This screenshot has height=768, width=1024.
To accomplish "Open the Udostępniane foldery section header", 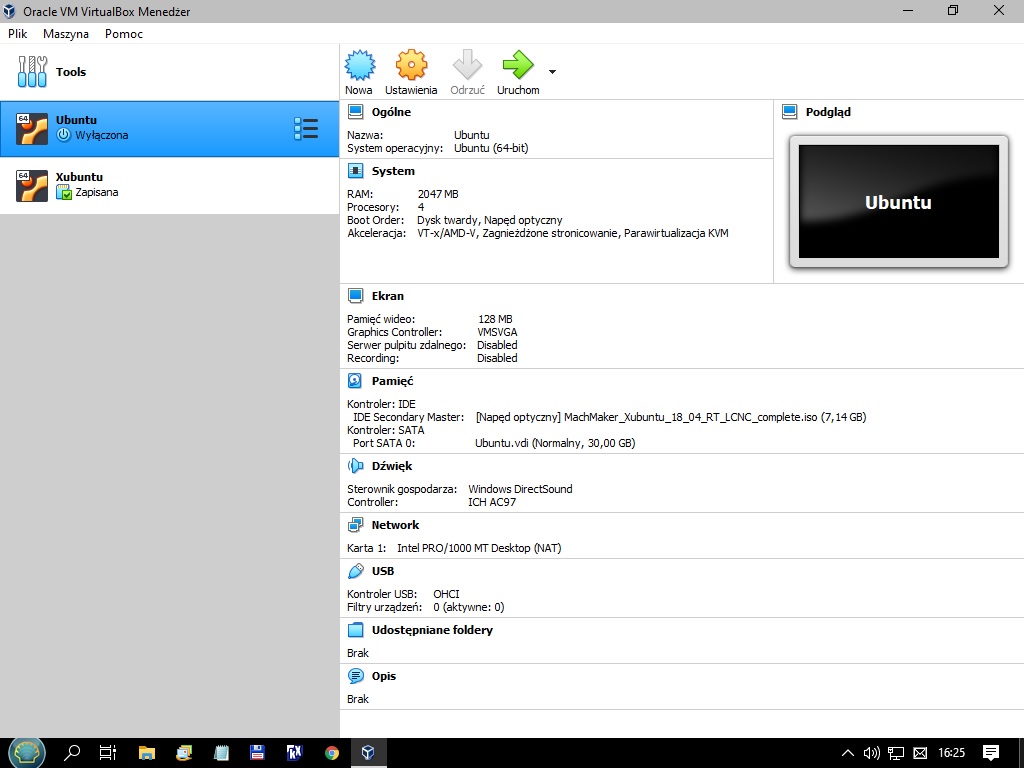I will [432, 630].
